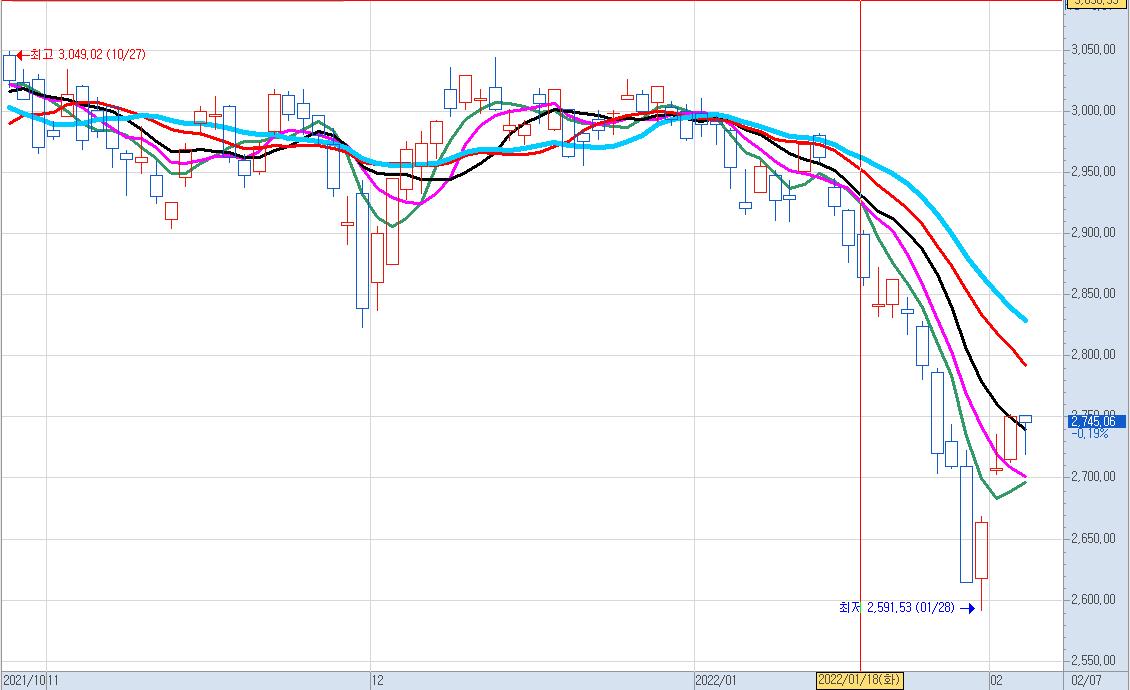This screenshot has width=1130, height=690.
Task: Select the current price tag 2,745.06
Action: [x=1096, y=422]
